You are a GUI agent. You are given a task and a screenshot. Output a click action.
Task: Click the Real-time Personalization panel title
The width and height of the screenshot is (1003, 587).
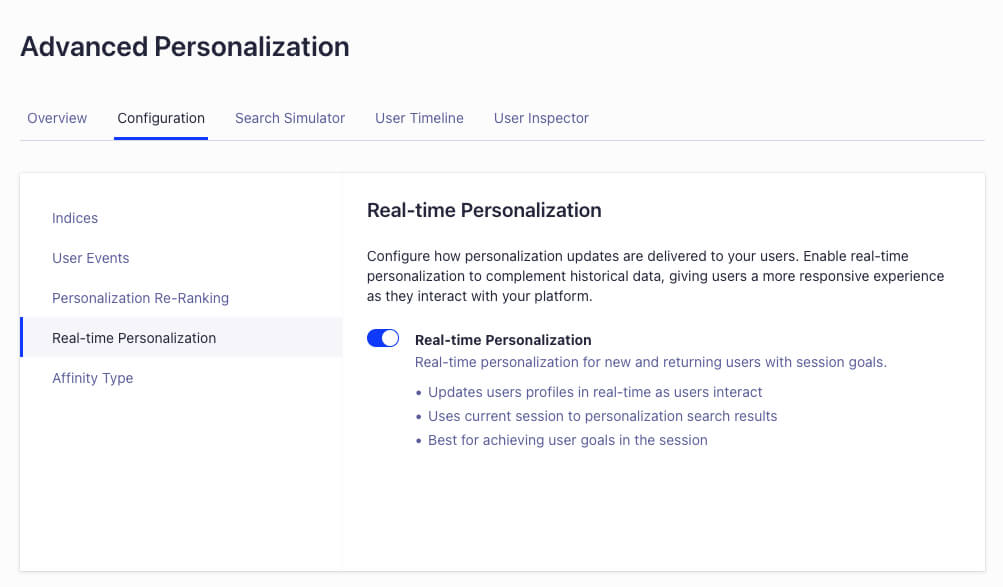[x=484, y=210]
